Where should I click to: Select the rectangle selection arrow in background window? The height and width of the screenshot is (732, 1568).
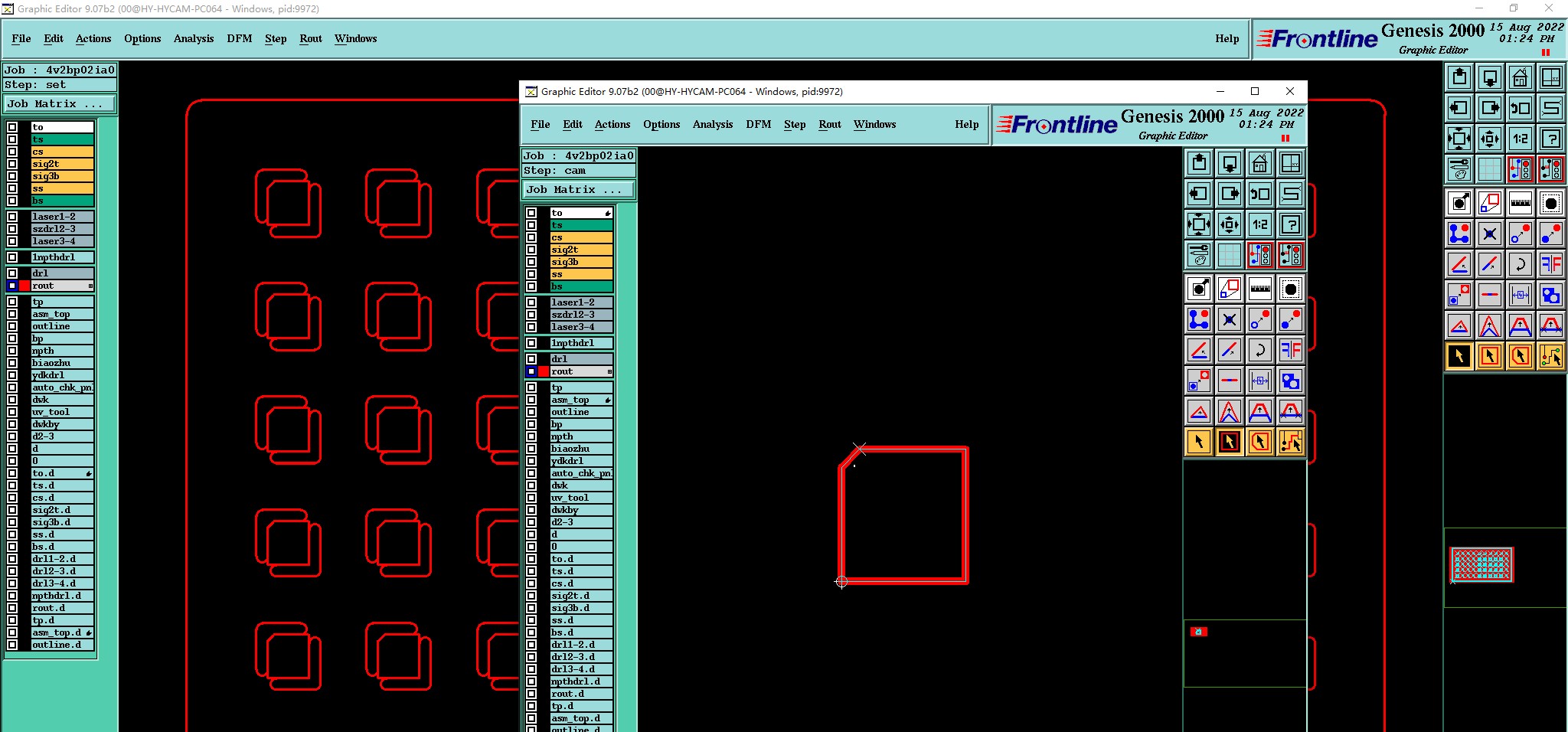[1490, 356]
